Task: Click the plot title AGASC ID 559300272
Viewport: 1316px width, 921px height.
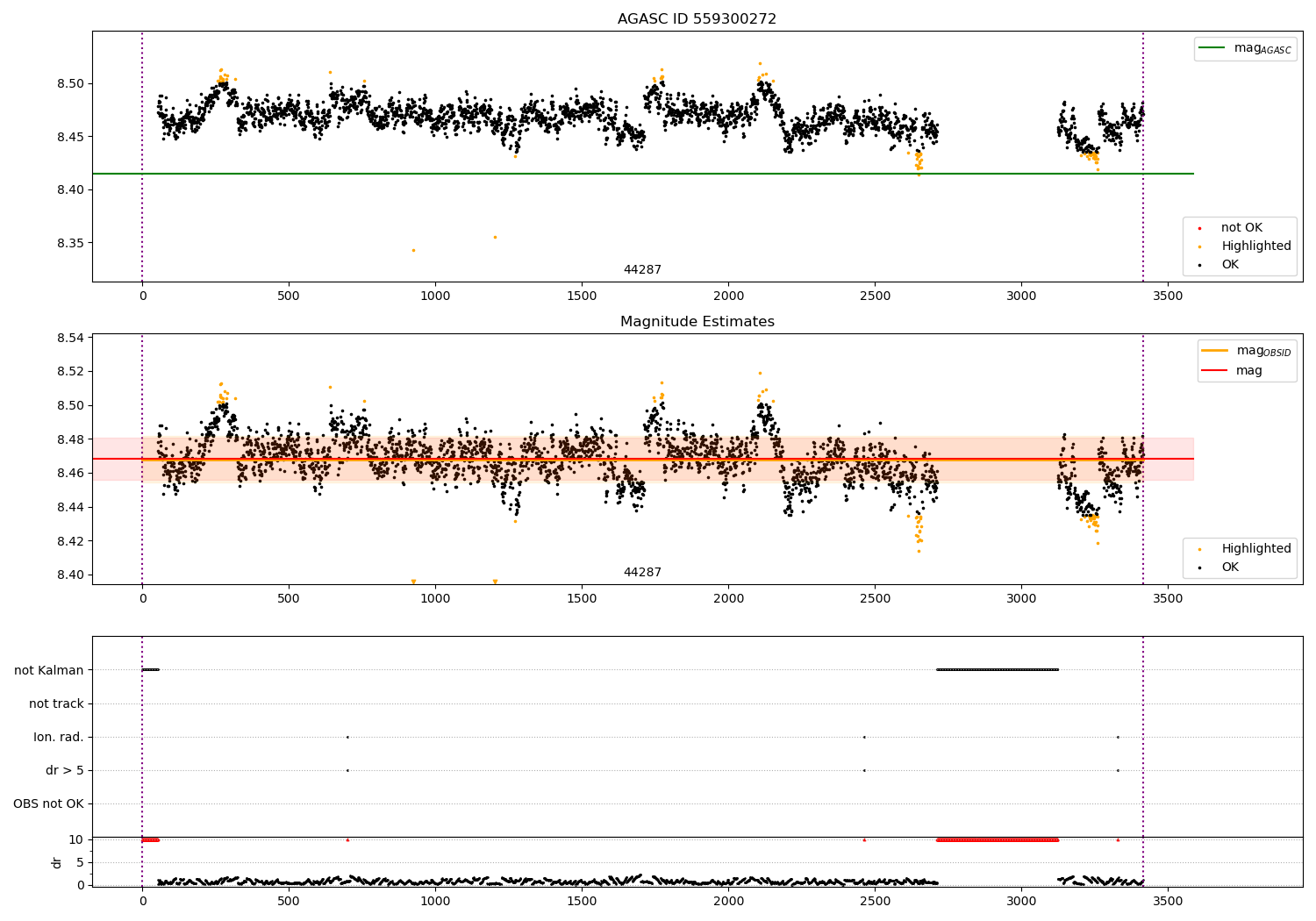Action: (697, 19)
